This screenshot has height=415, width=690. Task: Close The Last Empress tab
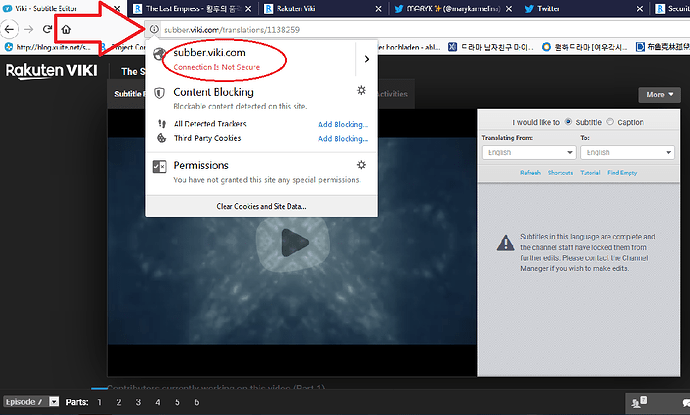(248, 9)
